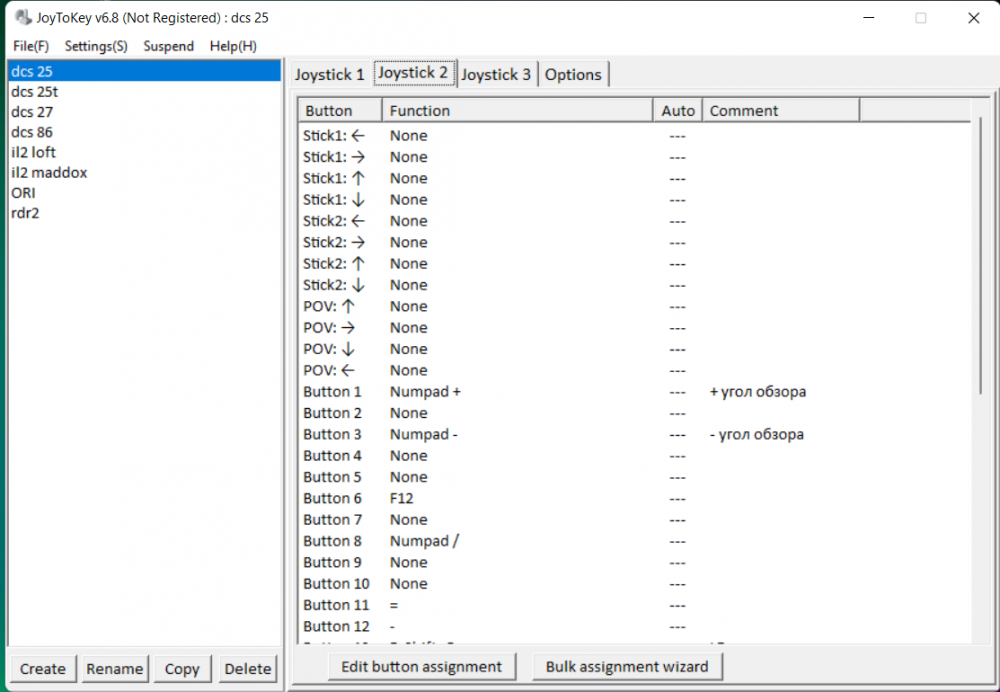Screen dimensions: 1000x692
Task: Open the Settings(S) menu
Action: [96, 46]
